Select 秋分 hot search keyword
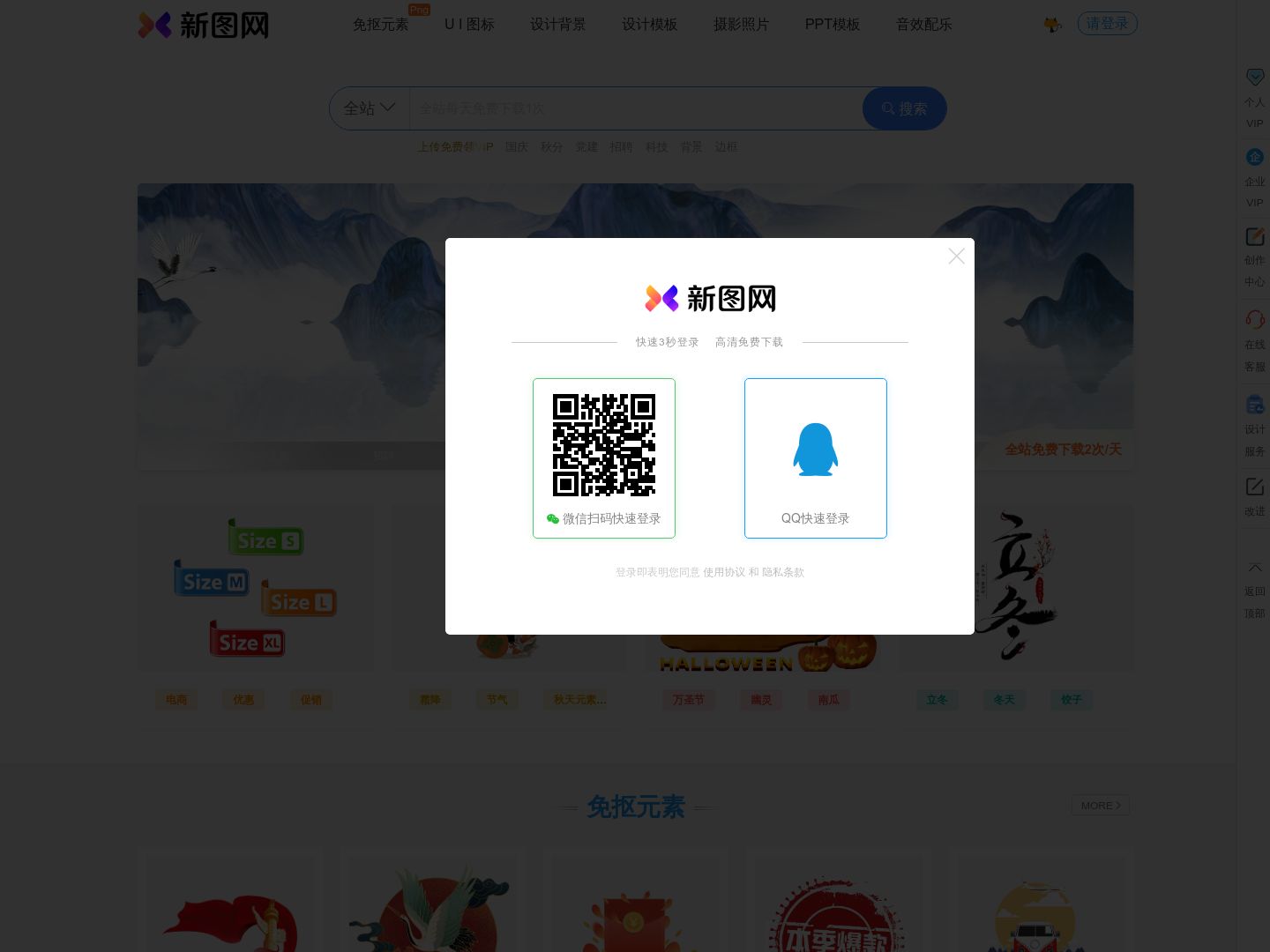The height and width of the screenshot is (952, 1270). [x=551, y=147]
